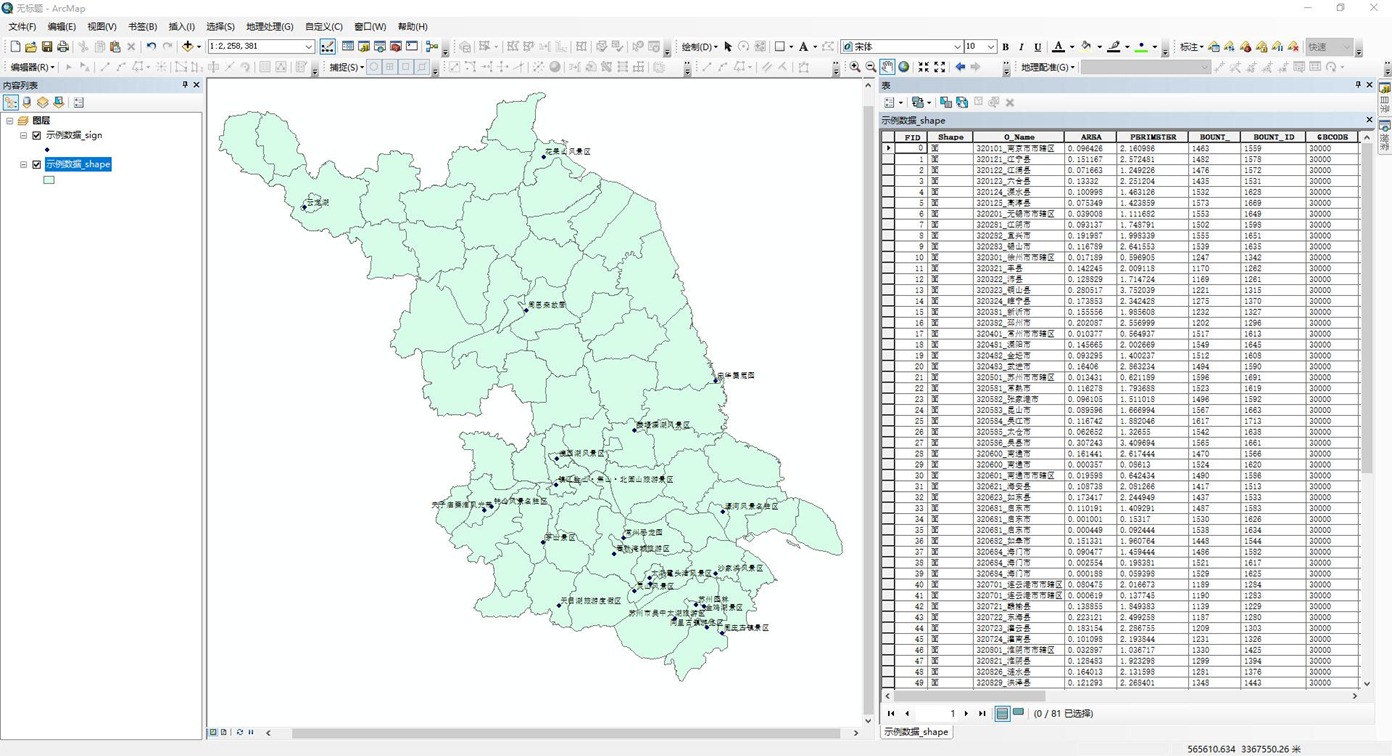Zoom to full extent with globe icon

click(x=904, y=67)
